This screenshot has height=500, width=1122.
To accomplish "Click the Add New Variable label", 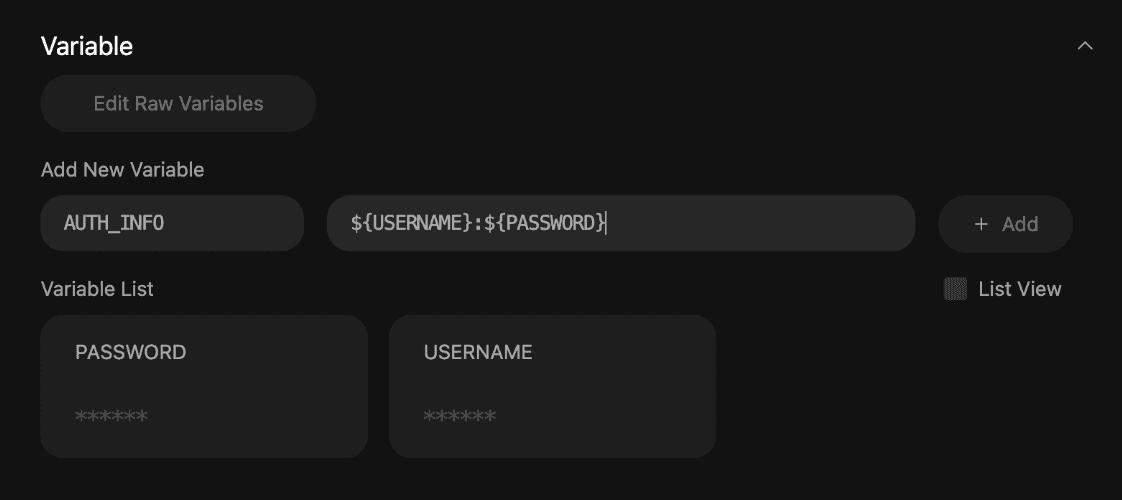I will tap(122, 170).
